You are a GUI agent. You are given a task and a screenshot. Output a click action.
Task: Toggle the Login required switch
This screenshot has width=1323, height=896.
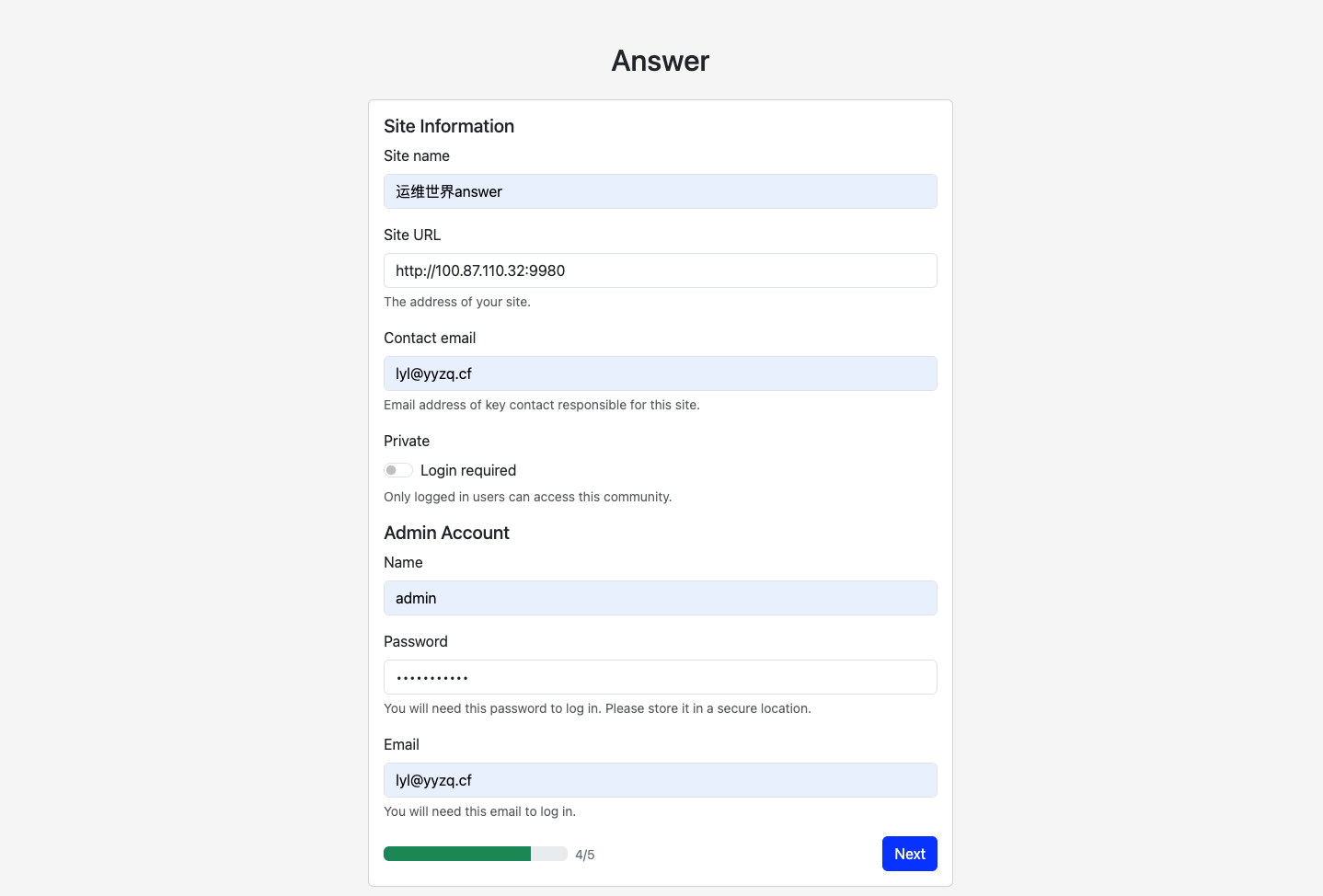397,470
